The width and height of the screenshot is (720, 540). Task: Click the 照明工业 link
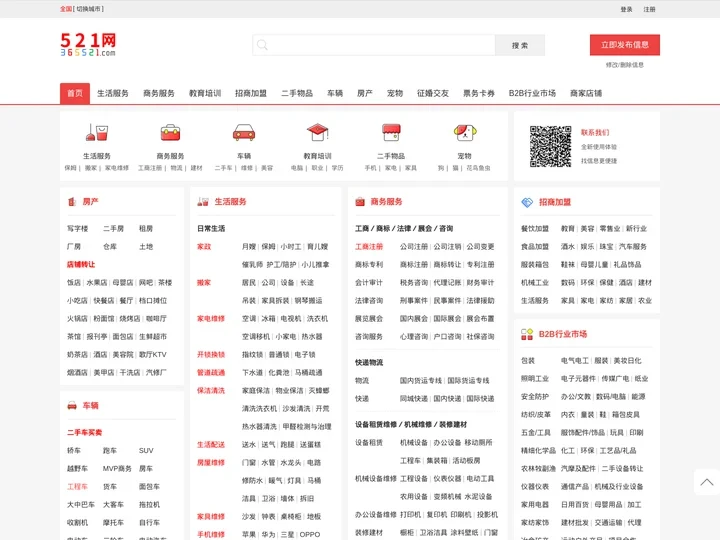tap(535, 378)
